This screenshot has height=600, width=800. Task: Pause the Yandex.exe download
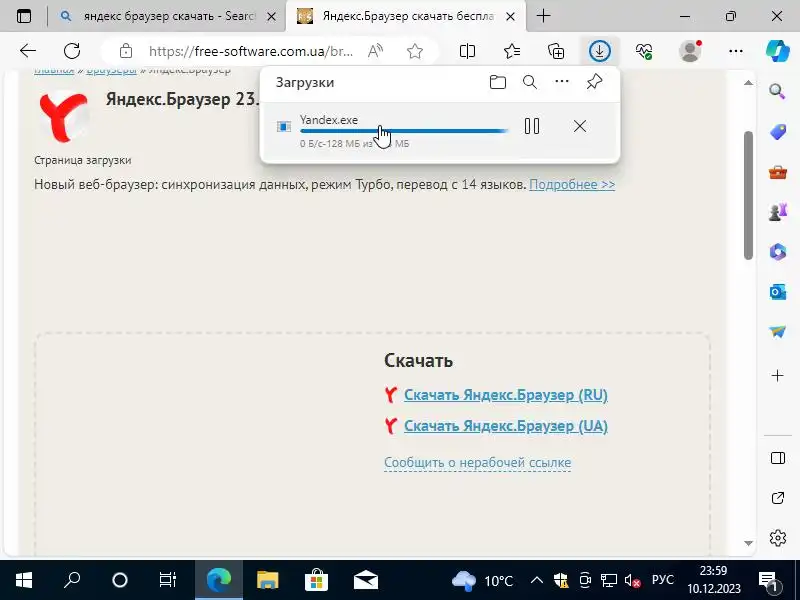[x=532, y=126]
